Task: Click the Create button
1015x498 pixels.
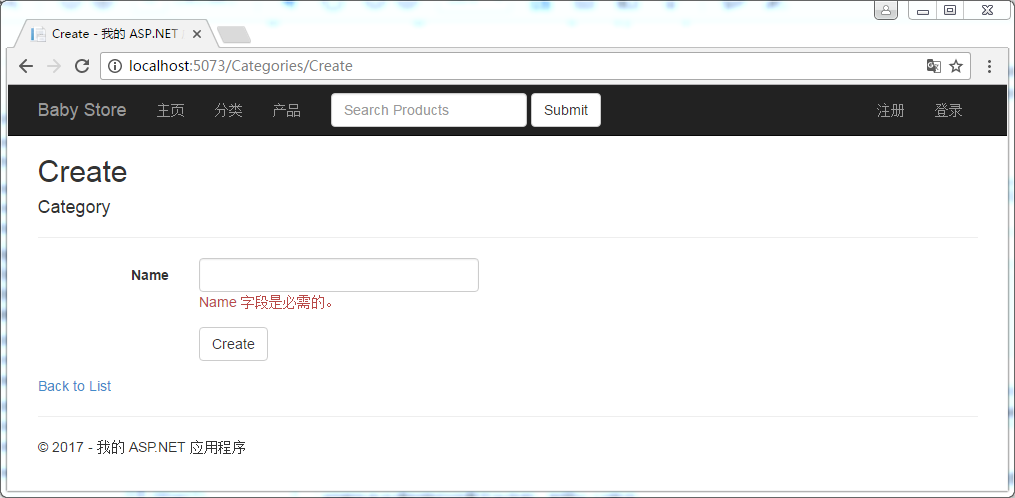Action: (x=233, y=344)
